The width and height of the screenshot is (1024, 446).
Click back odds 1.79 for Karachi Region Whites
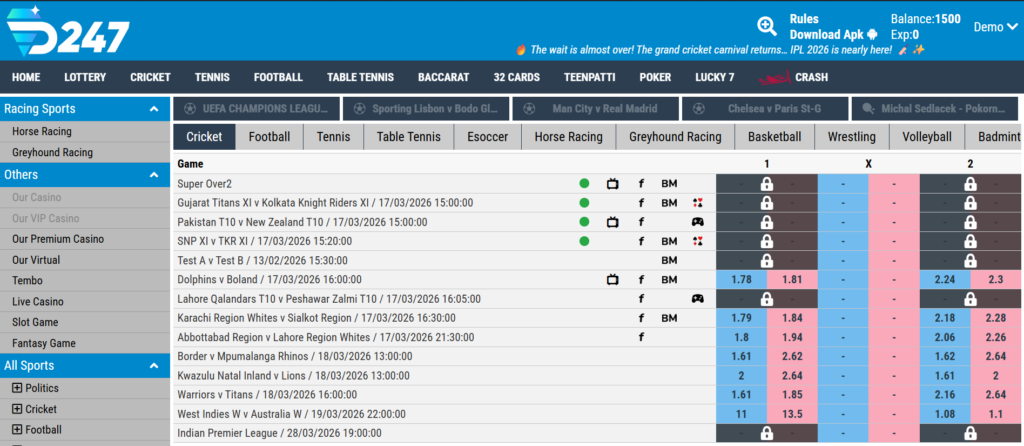(741, 318)
